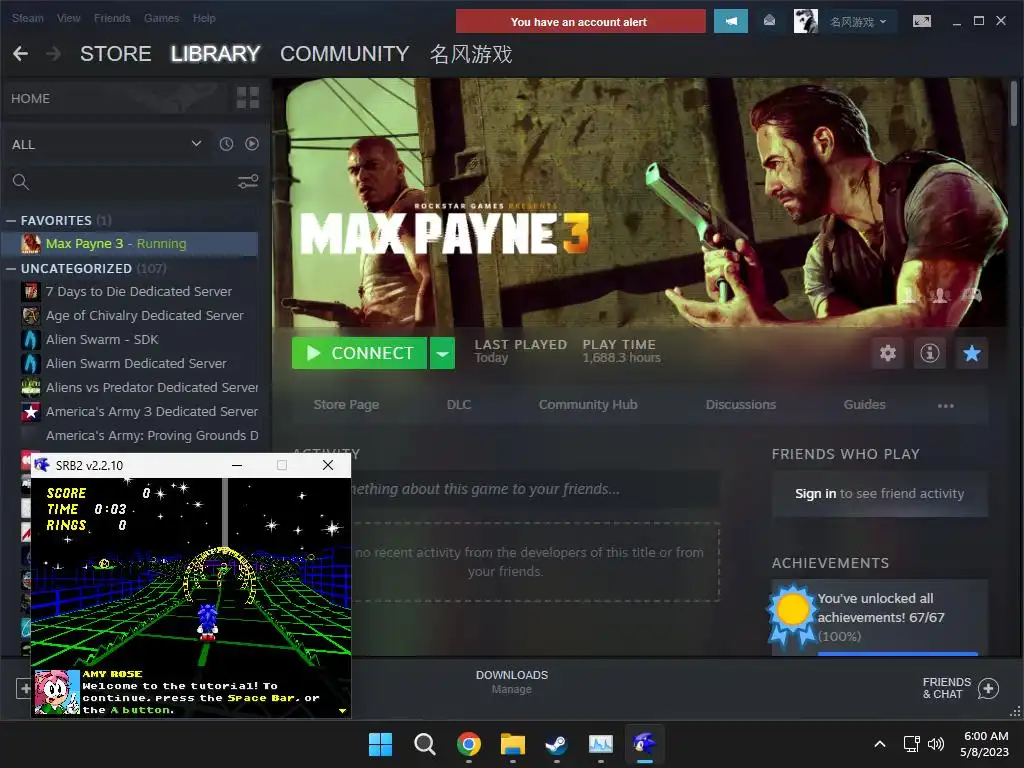This screenshot has height=768, width=1024.
Task: Open the DLC link
Action: (458, 404)
